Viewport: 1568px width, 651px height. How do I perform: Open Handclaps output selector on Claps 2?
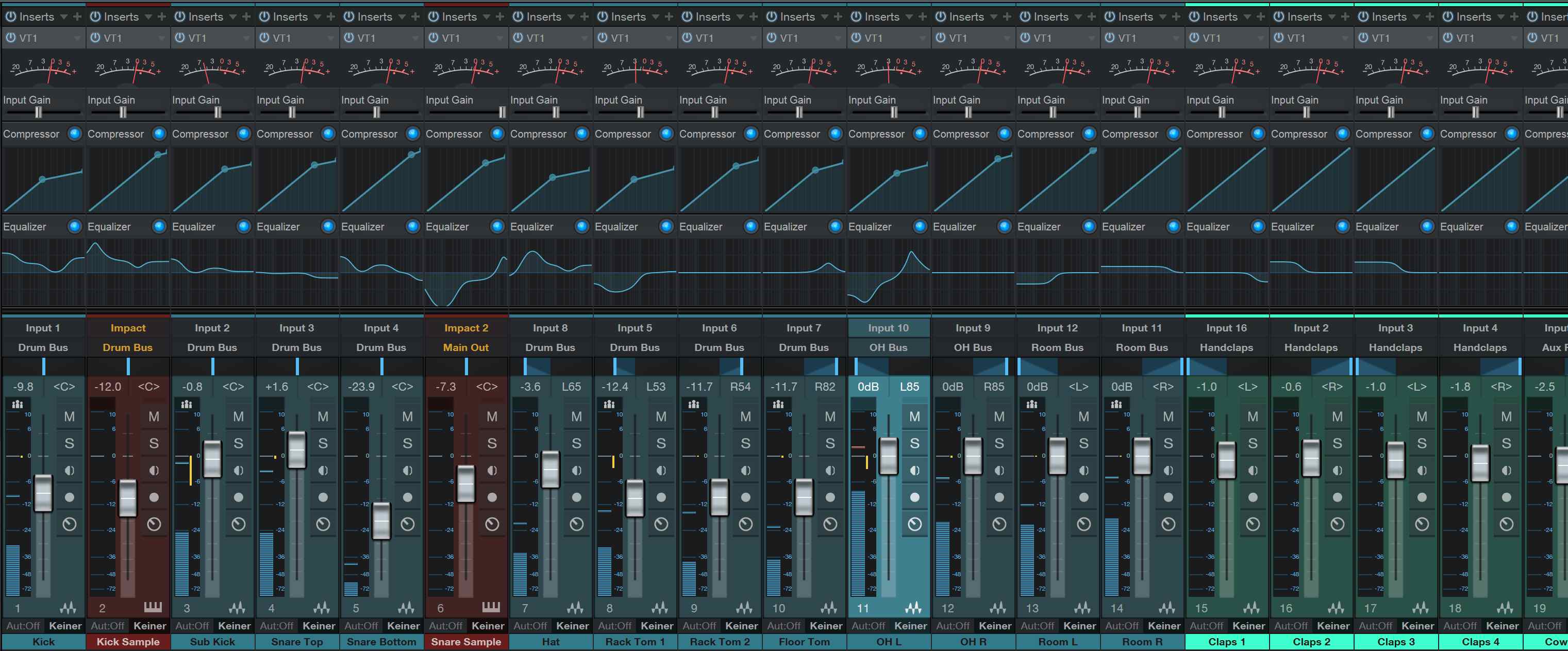[1311, 347]
